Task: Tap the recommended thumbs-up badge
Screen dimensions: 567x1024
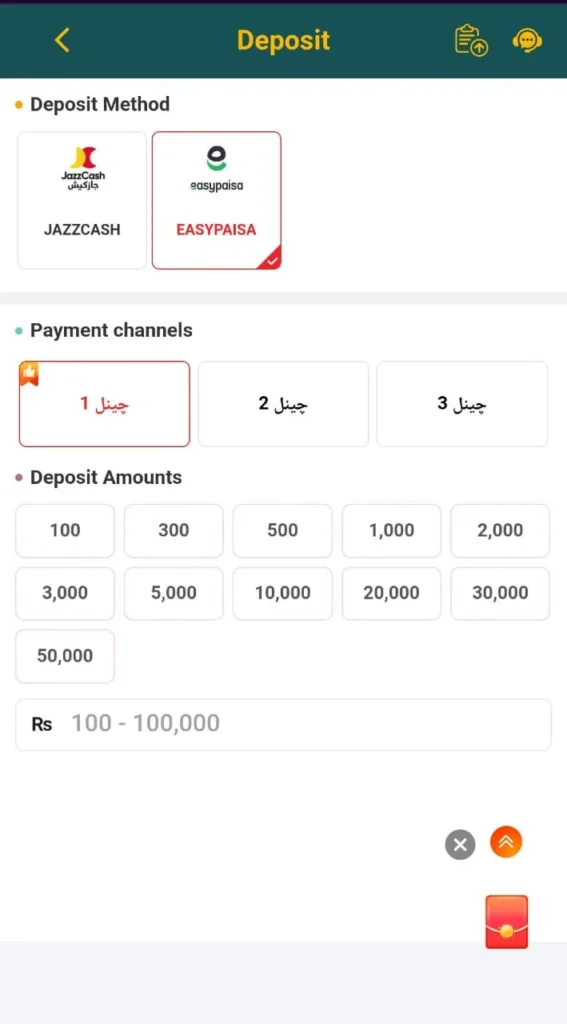Action: pos(29,373)
